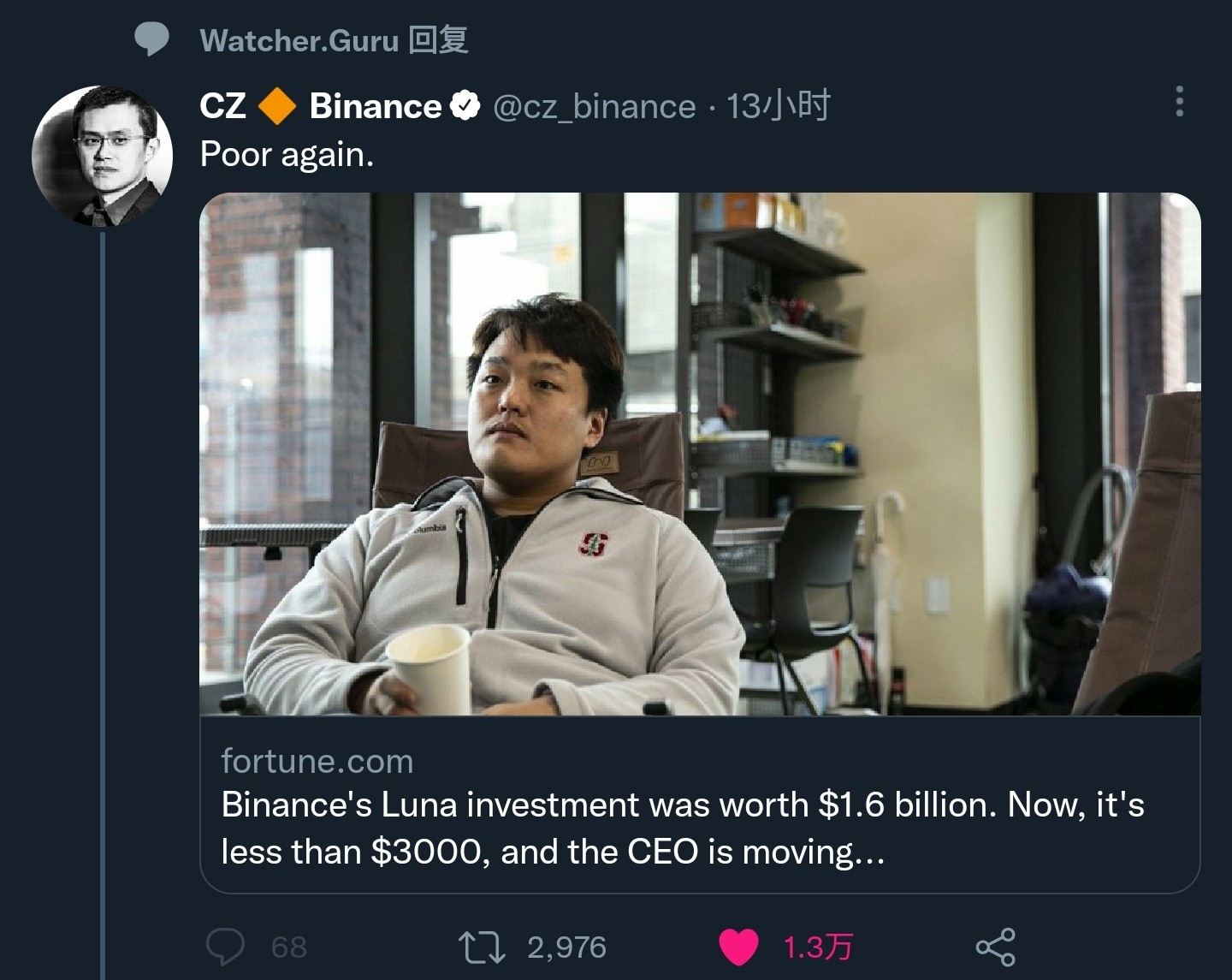Retweet the CZ Binance tweet
Viewport: 1232px width, 980px height.
(482, 947)
